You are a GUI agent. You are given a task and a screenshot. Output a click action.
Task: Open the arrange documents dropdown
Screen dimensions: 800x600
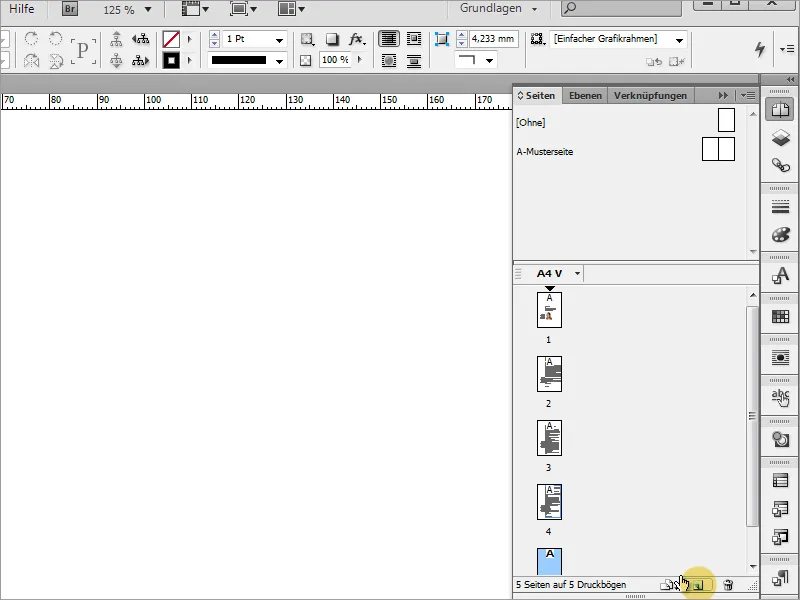point(291,9)
